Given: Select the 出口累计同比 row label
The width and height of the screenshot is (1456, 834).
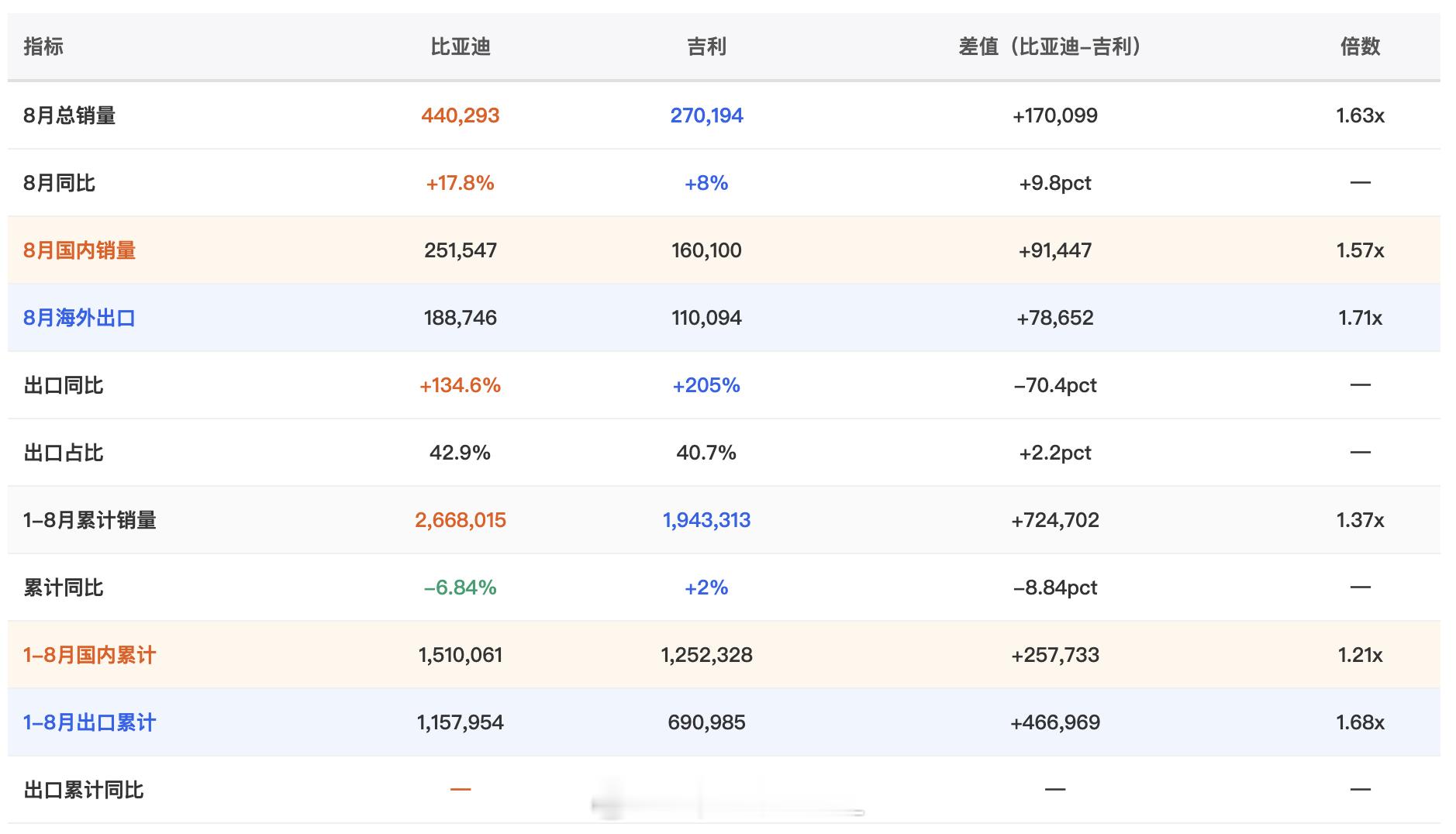Looking at the screenshot, I should coord(84,790).
